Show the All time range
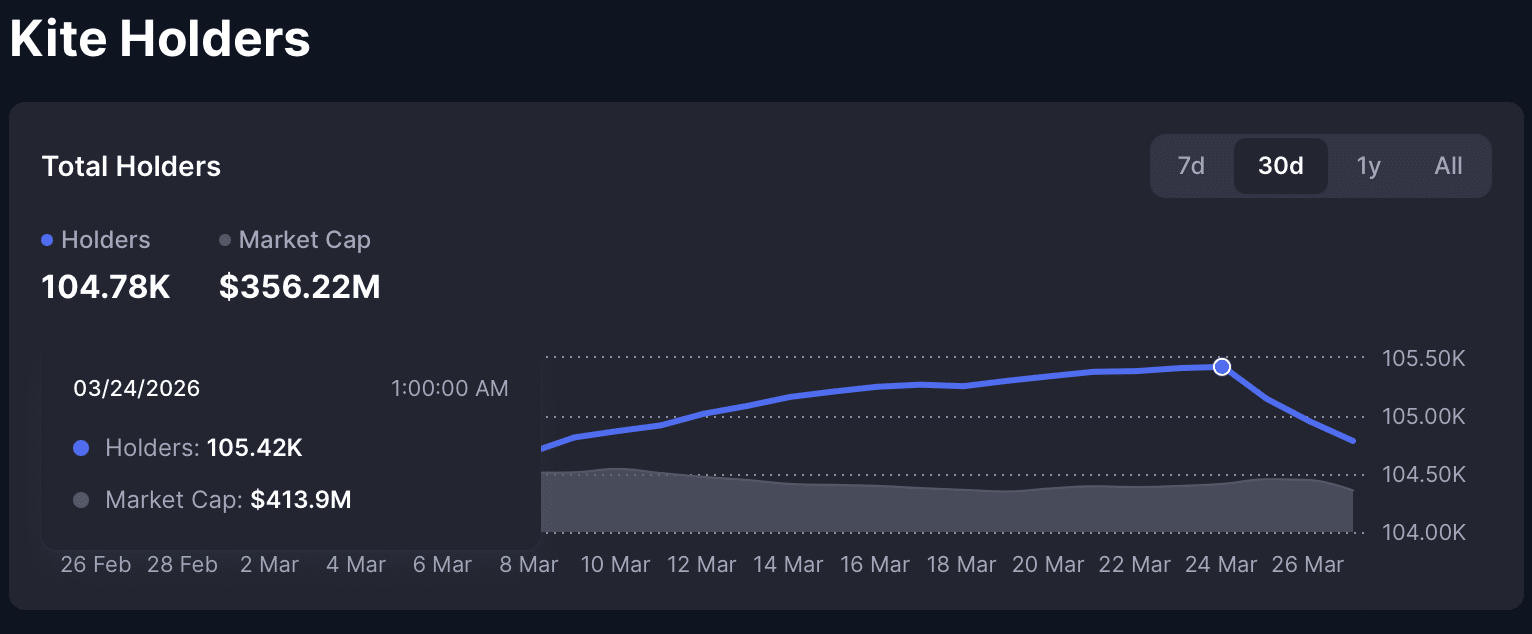This screenshot has width=1532, height=634. click(1448, 166)
